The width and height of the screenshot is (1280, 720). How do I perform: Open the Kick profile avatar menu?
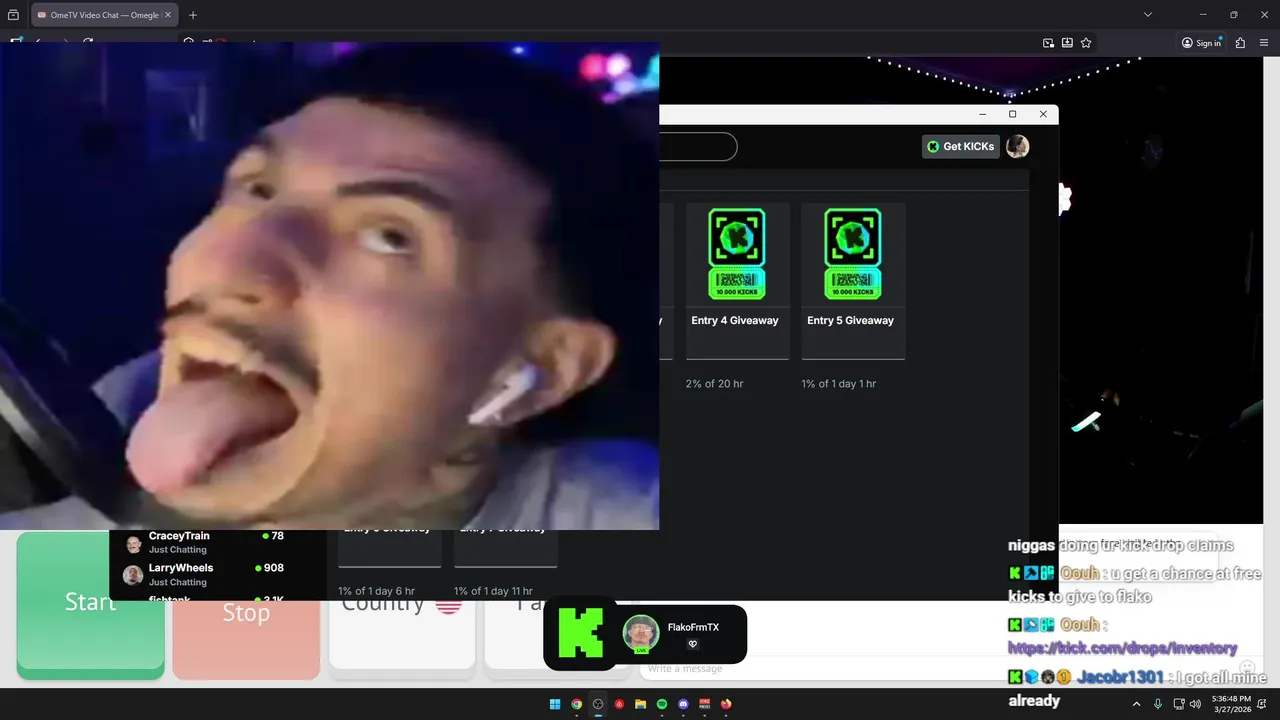click(1017, 146)
